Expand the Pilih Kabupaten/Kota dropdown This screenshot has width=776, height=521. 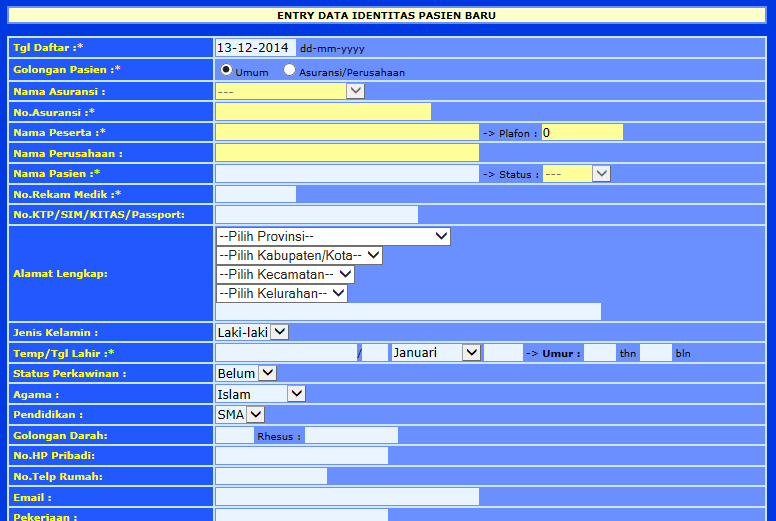pyautogui.click(x=299, y=255)
